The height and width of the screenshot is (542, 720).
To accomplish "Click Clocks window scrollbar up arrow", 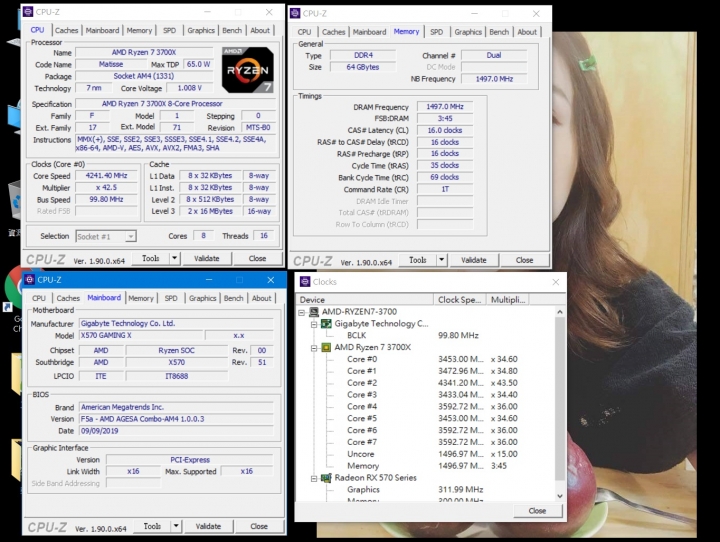I will [x=560, y=312].
